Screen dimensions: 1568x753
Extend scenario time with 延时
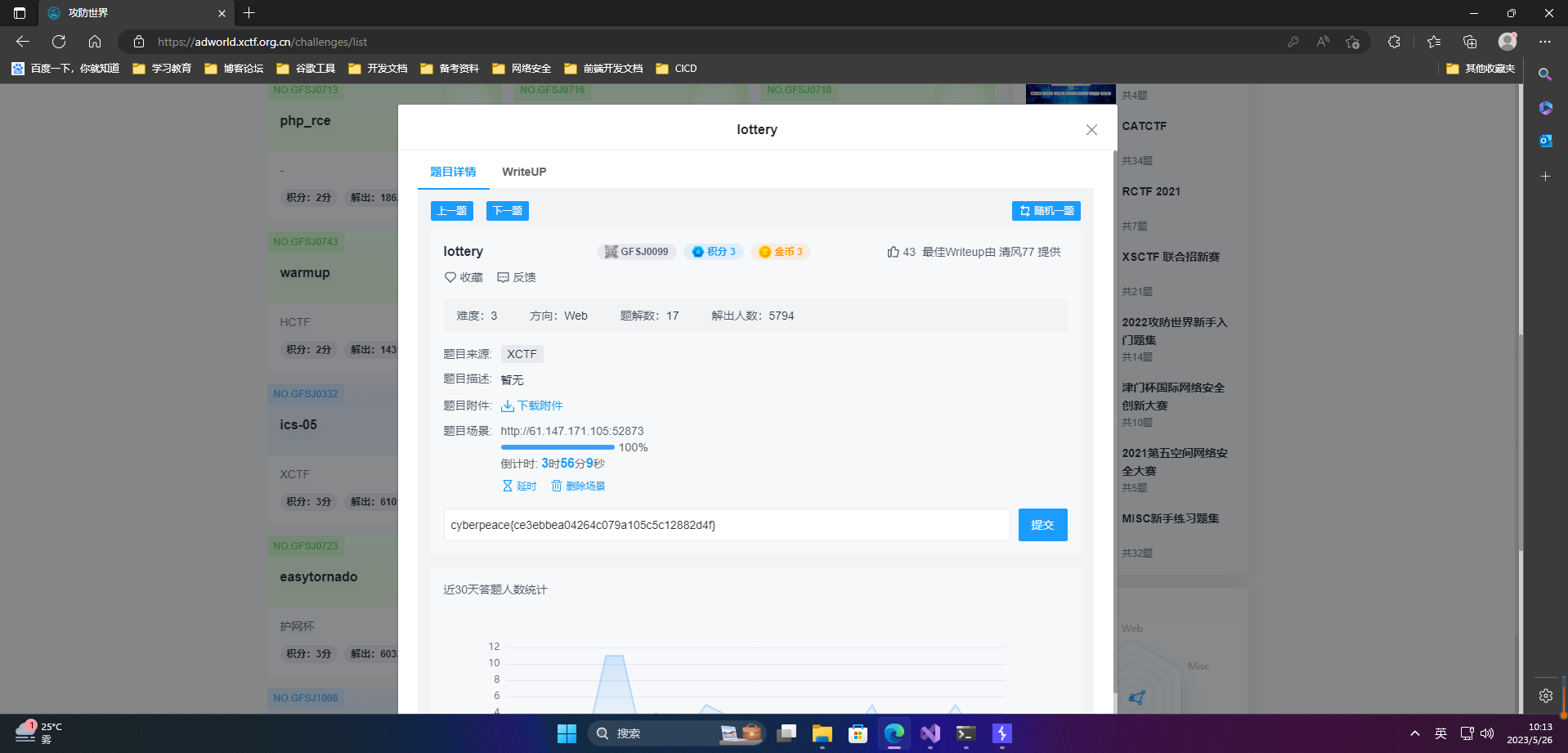[520, 486]
